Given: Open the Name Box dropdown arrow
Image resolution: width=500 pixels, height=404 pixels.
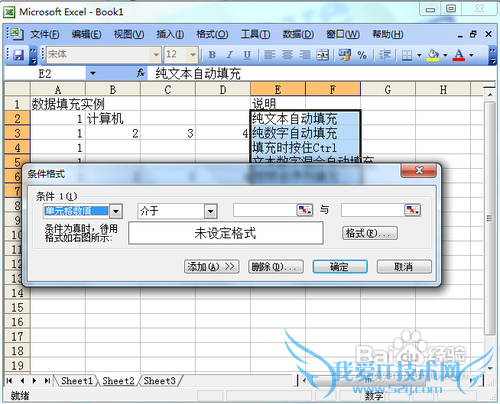Looking at the screenshot, I should 93,73.
